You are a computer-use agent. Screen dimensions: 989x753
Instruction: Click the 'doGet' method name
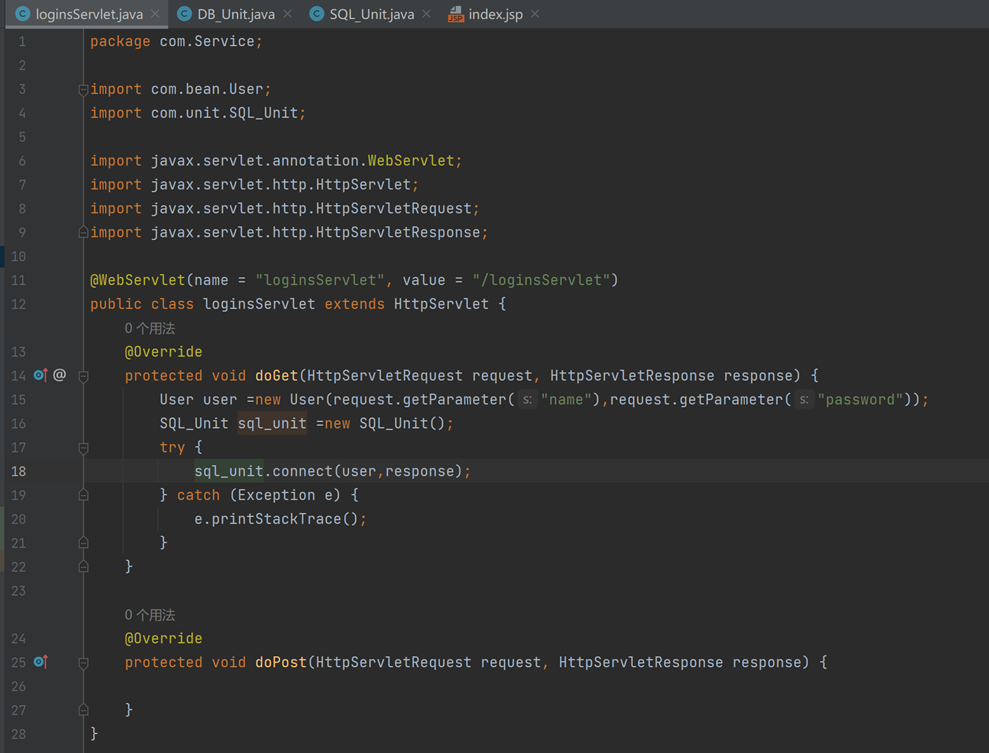point(276,376)
